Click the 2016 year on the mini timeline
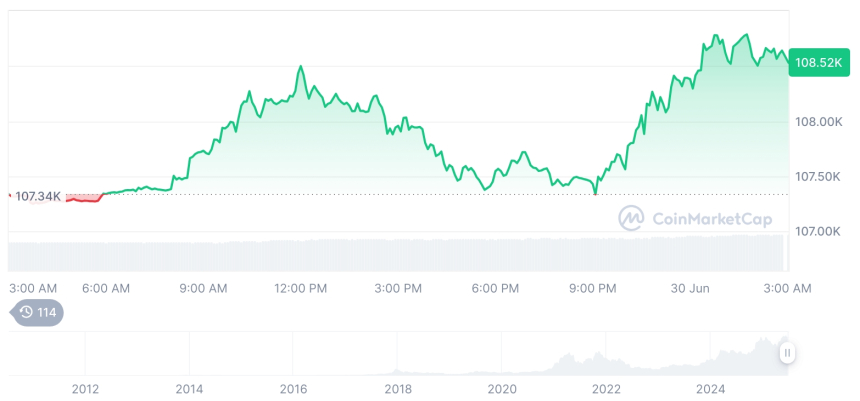Viewport: 860px width, 401px height. click(293, 388)
